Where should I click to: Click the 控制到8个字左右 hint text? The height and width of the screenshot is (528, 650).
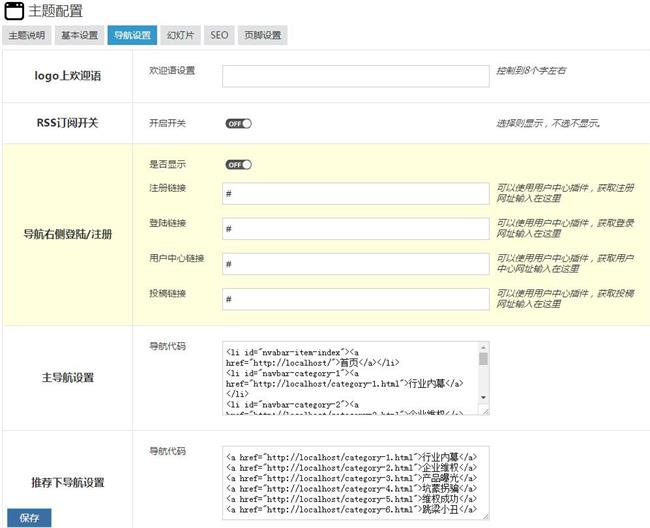(531, 71)
